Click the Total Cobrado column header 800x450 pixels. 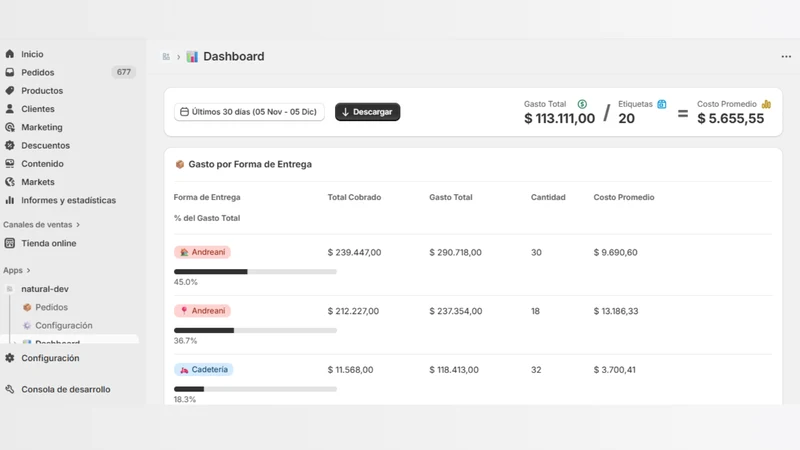point(354,197)
